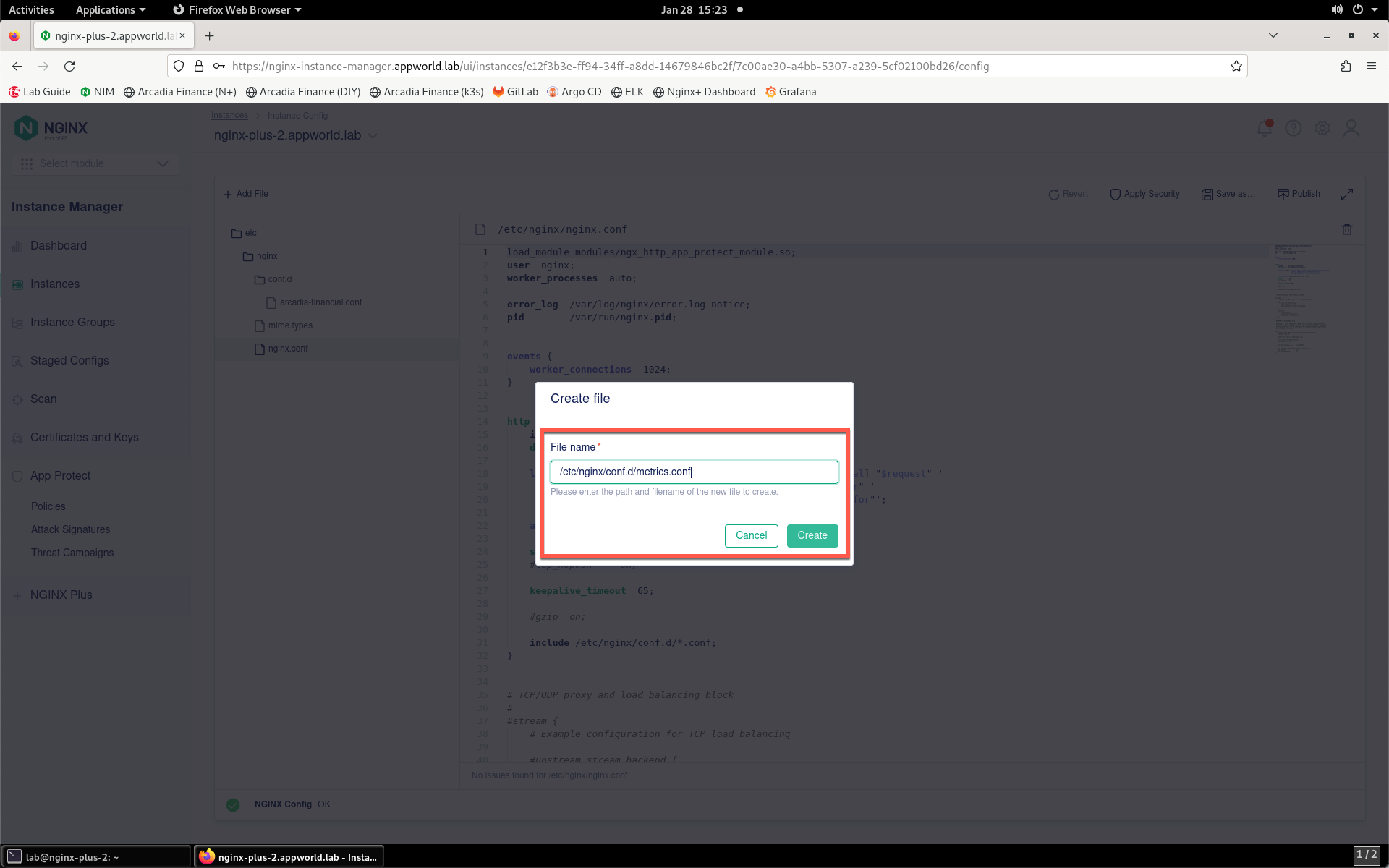
Task: Focus the File name input field
Action: pos(694,472)
